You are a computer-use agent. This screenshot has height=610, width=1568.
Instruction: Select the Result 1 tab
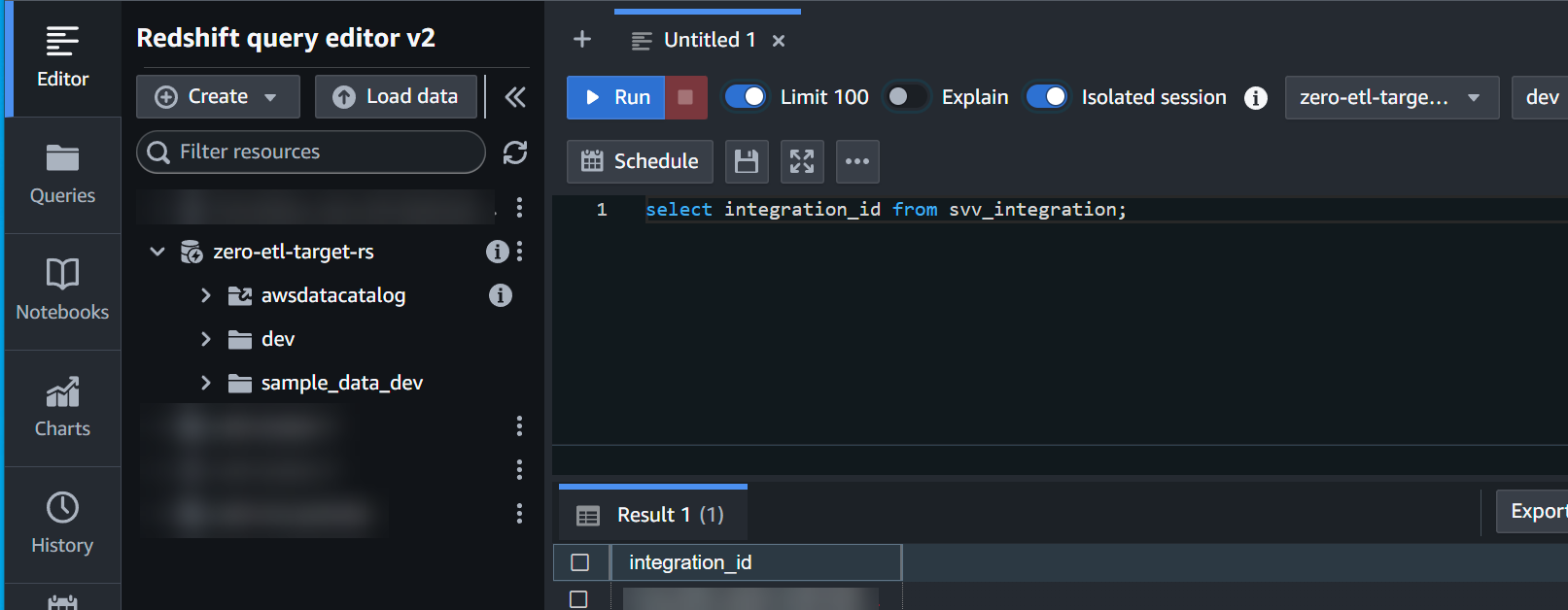coord(652,515)
